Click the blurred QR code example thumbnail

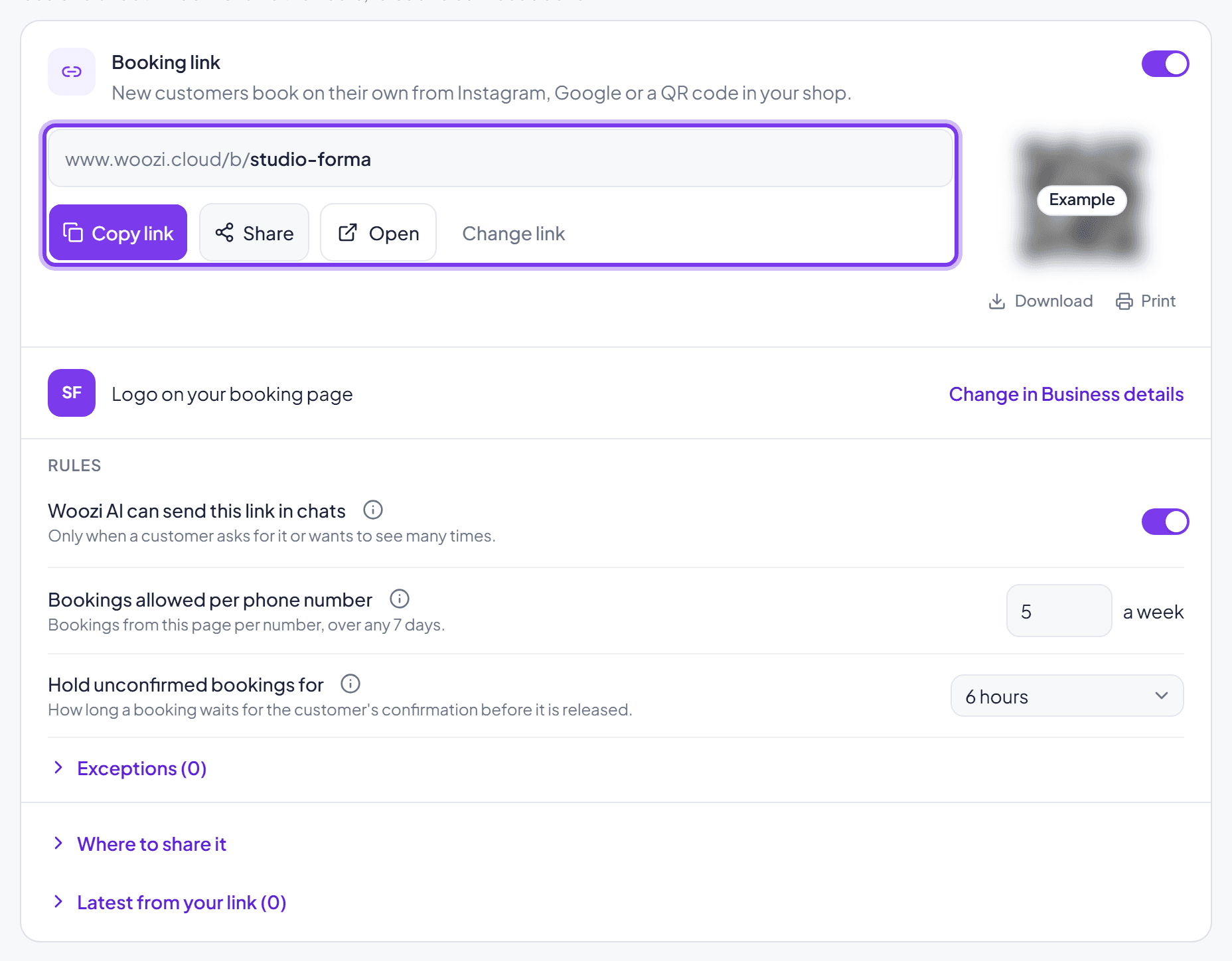pos(1082,199)
